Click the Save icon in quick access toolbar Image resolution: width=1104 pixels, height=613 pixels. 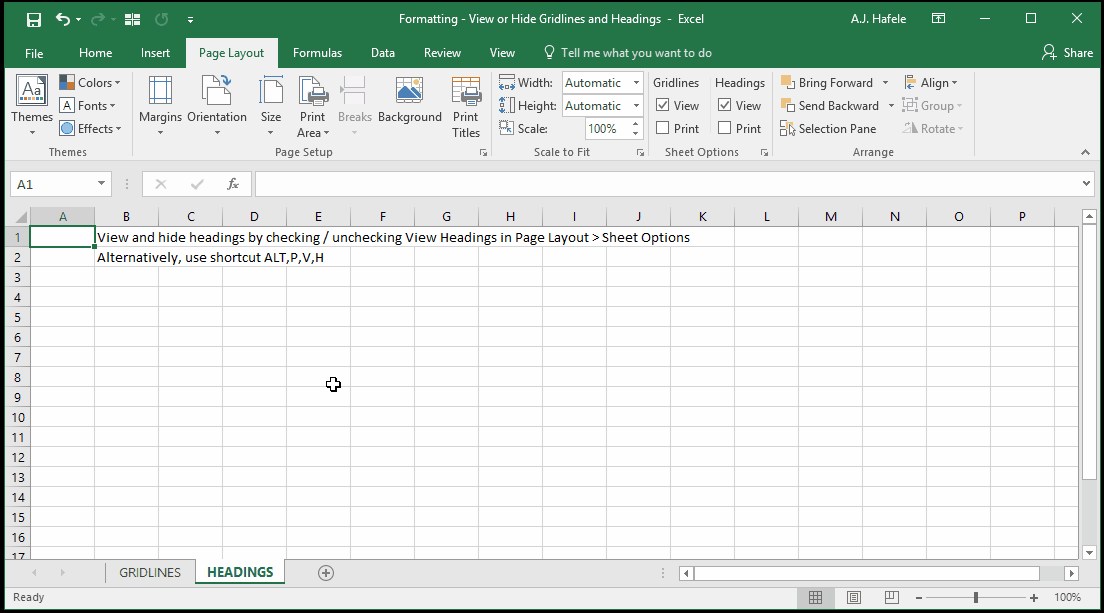[x=33, y=20]
